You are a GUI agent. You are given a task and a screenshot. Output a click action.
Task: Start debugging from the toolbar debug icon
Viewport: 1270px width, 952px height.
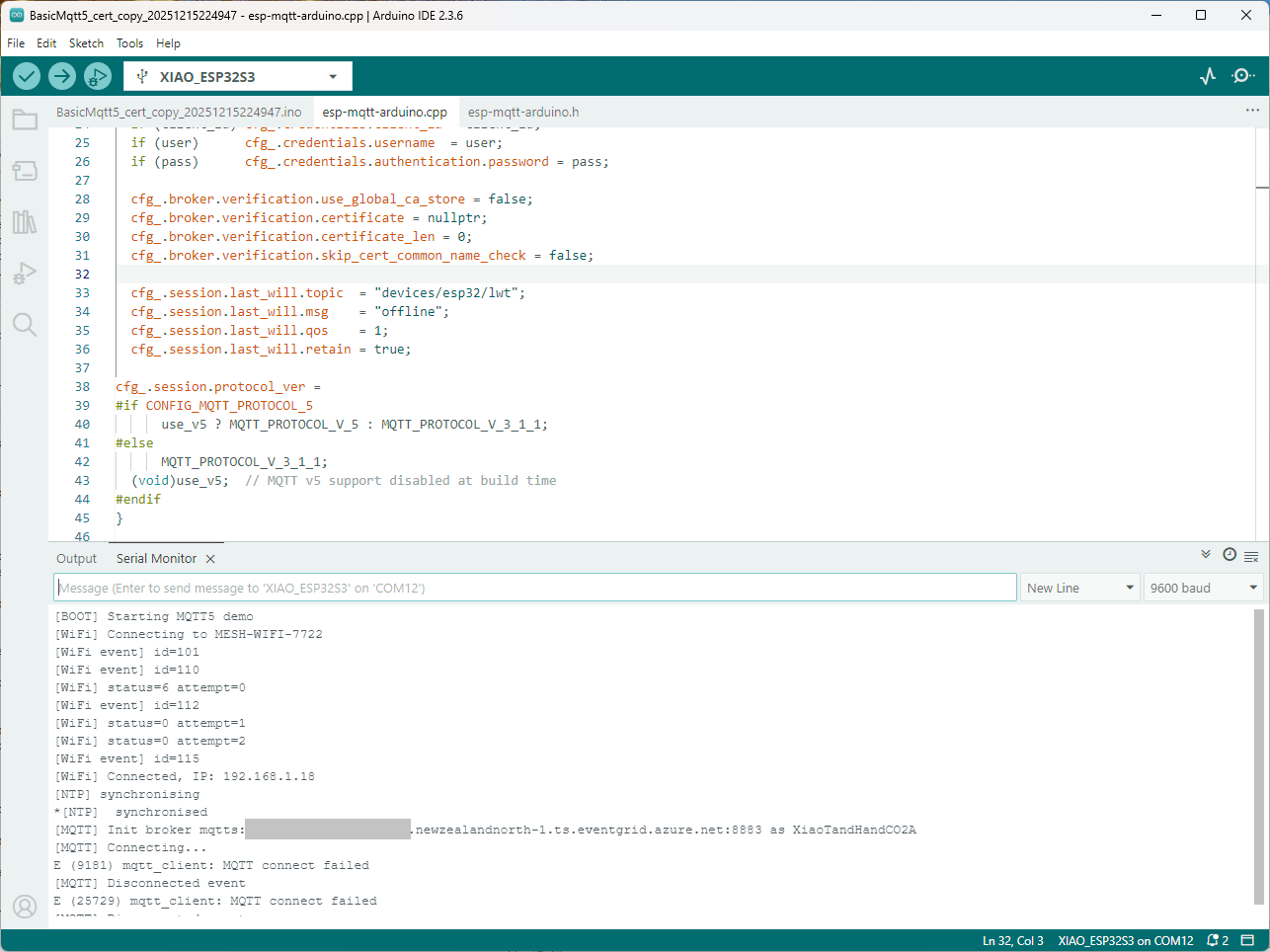(x=98, y=76)
